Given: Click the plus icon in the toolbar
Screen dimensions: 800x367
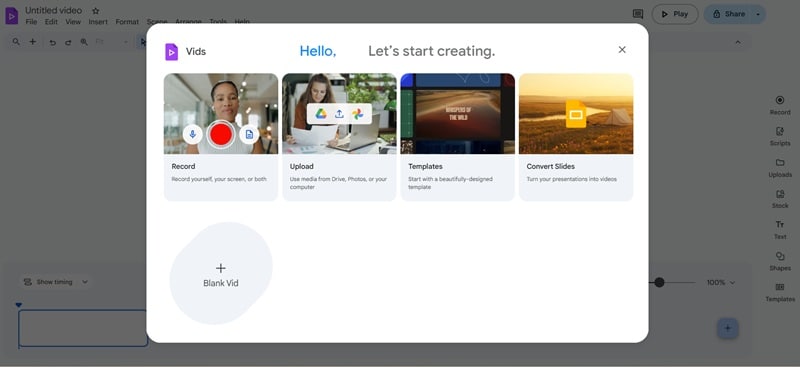Looking at the screenshot, I should point(33,42).
